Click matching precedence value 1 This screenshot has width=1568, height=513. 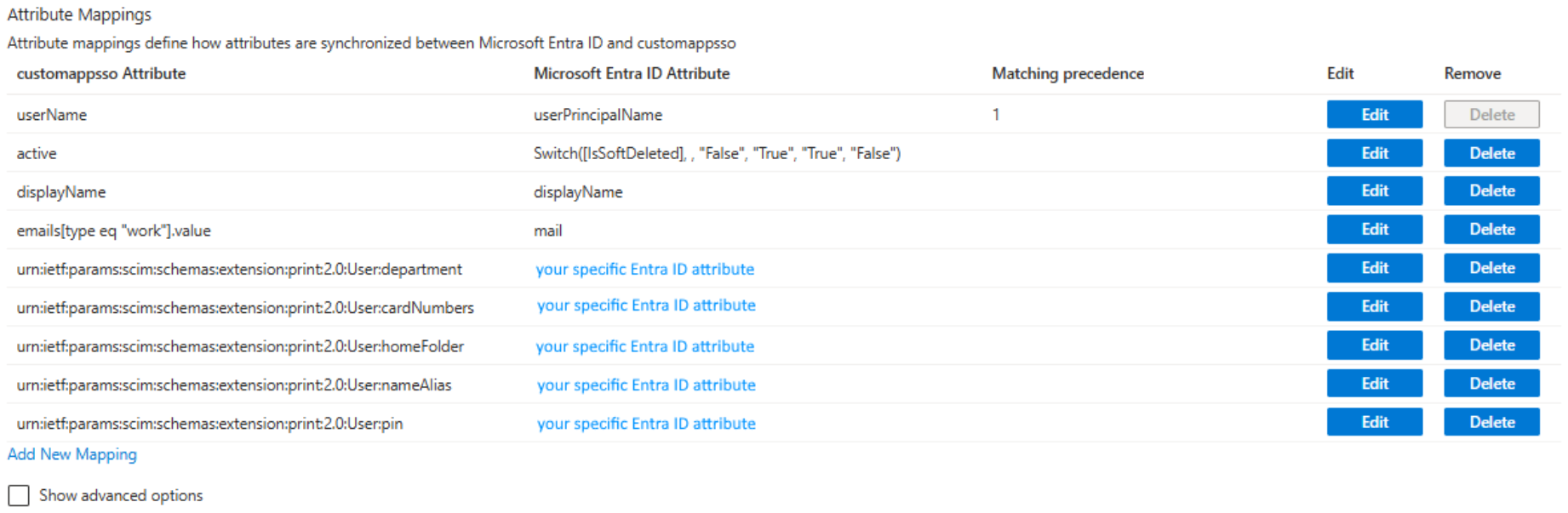pos(995,115)
